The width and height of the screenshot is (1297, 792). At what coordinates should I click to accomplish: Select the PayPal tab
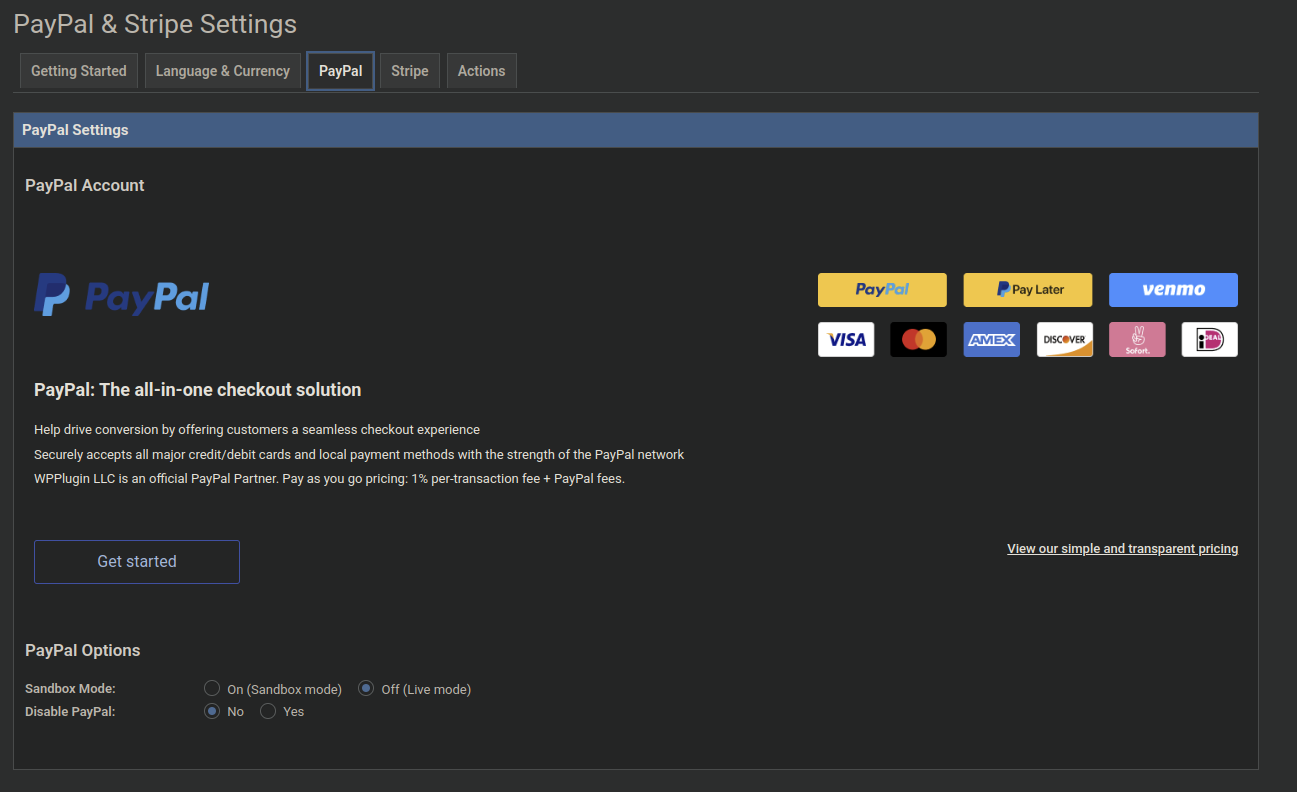tap(341, 71)
